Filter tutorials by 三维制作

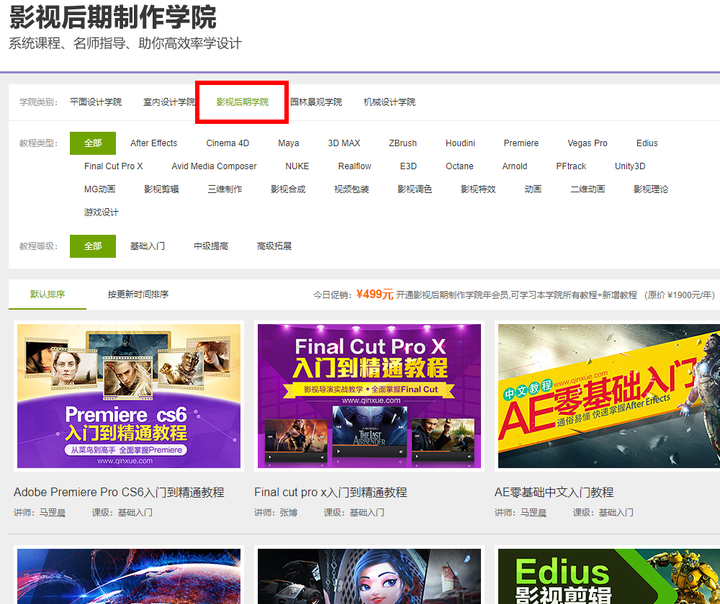click(x=225, y=189)
